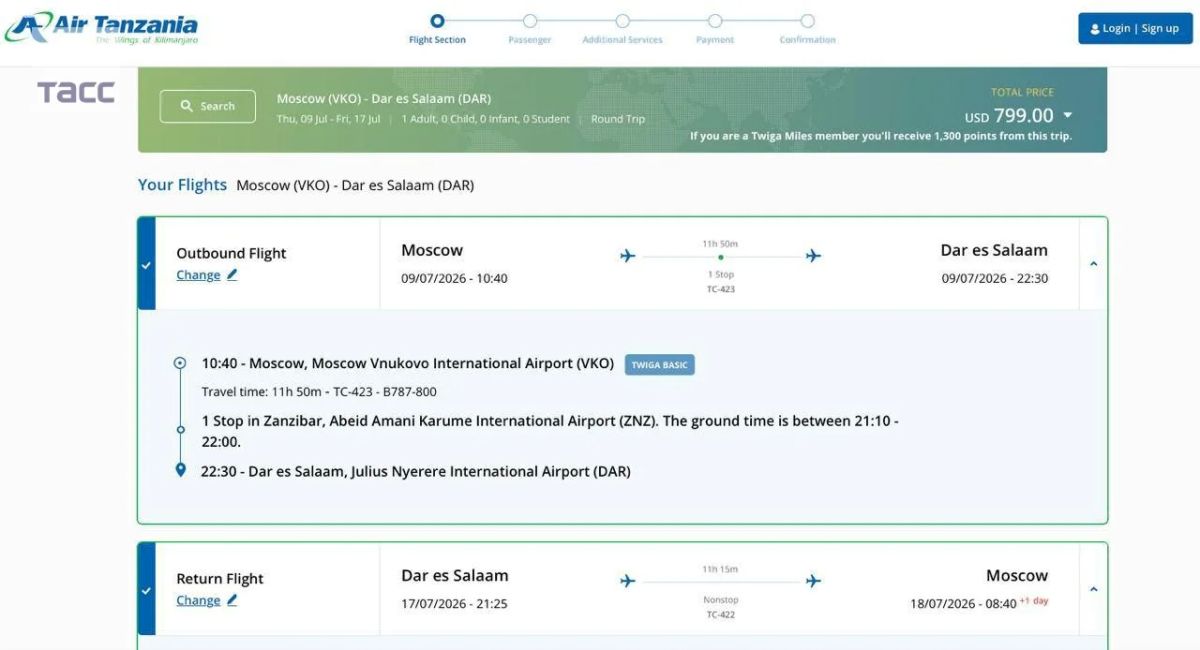Toggle the Outbound Flight selected checkmark
This screenshot has width=1200, height=650.
coord(147,265)
